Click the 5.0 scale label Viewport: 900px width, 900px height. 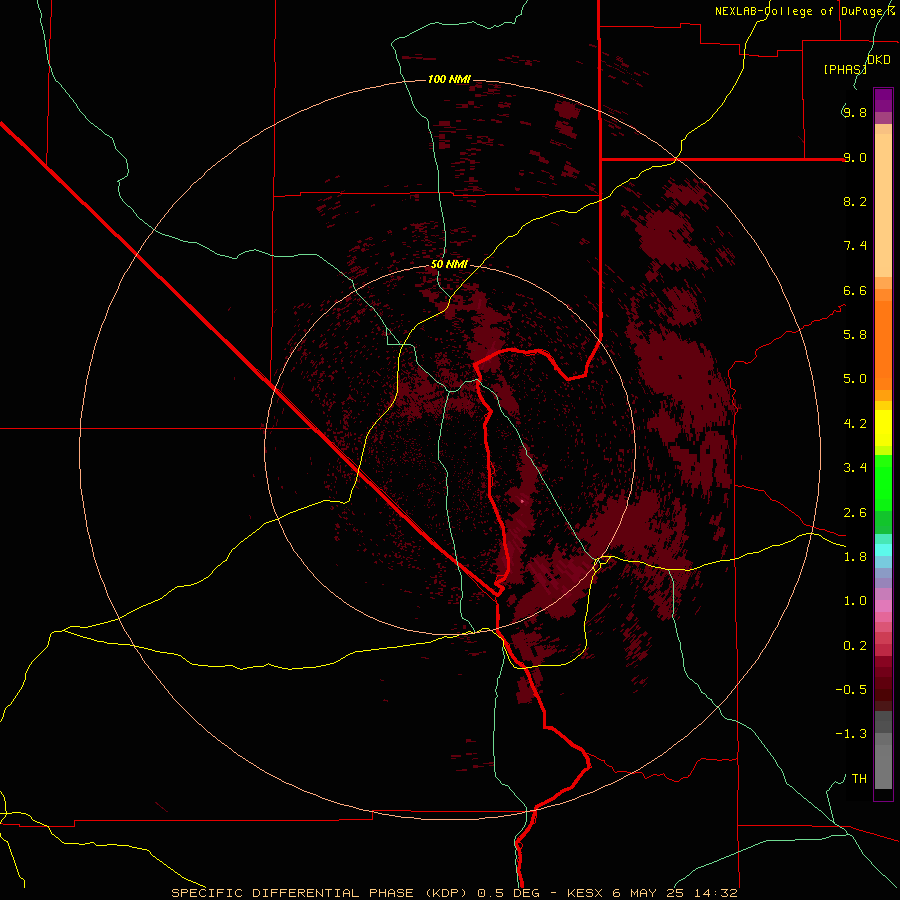coord(855,379)
